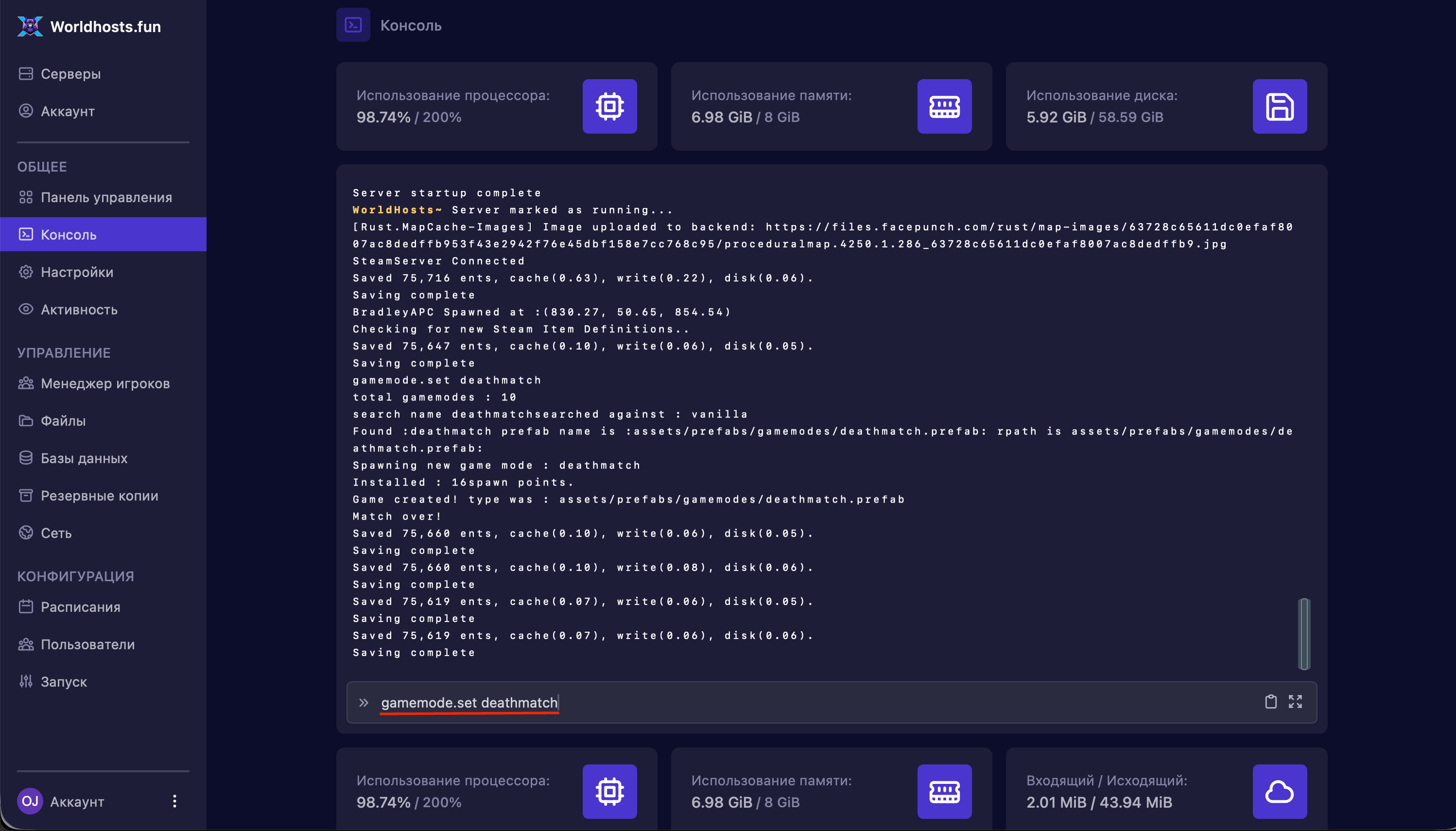Click bottom memory usage RAM icon
Viewport: 1456px width, 831px height.
tap(945, 791)
